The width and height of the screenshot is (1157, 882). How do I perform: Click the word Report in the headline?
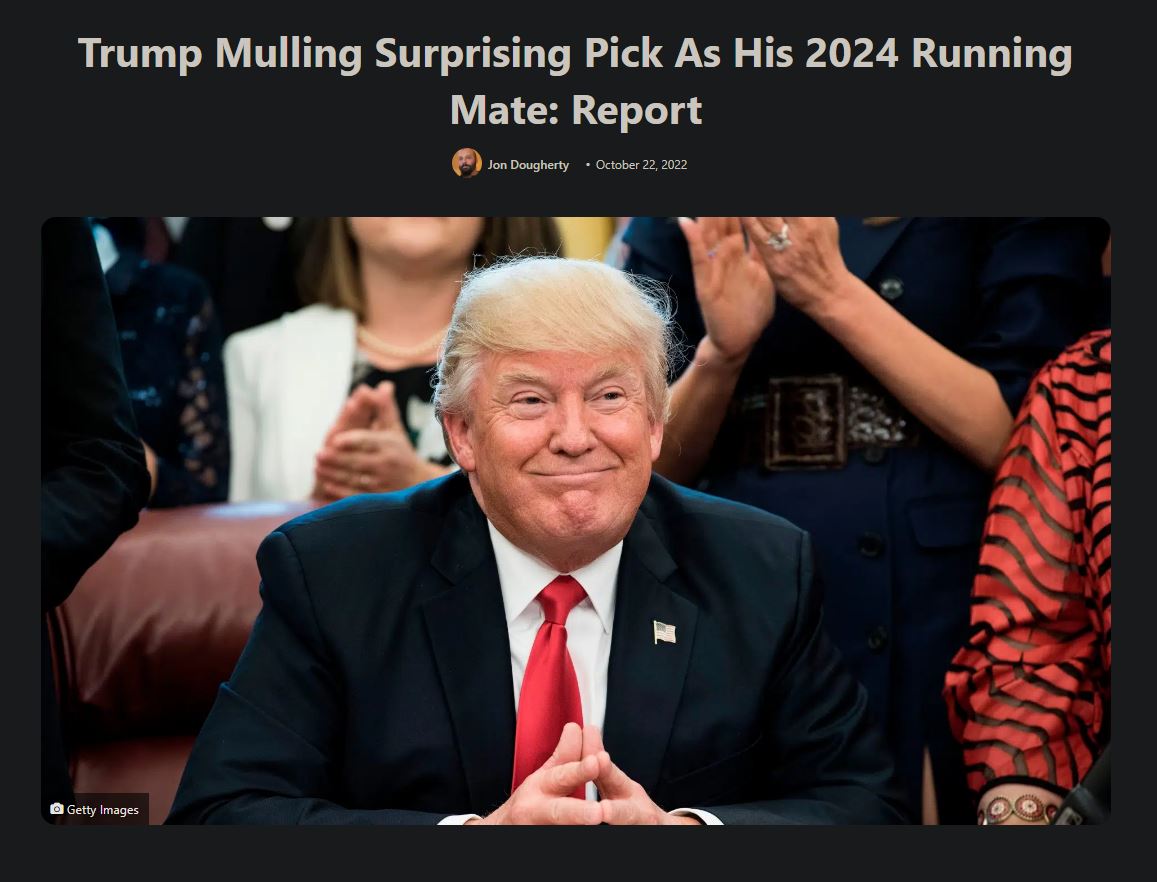637,110
